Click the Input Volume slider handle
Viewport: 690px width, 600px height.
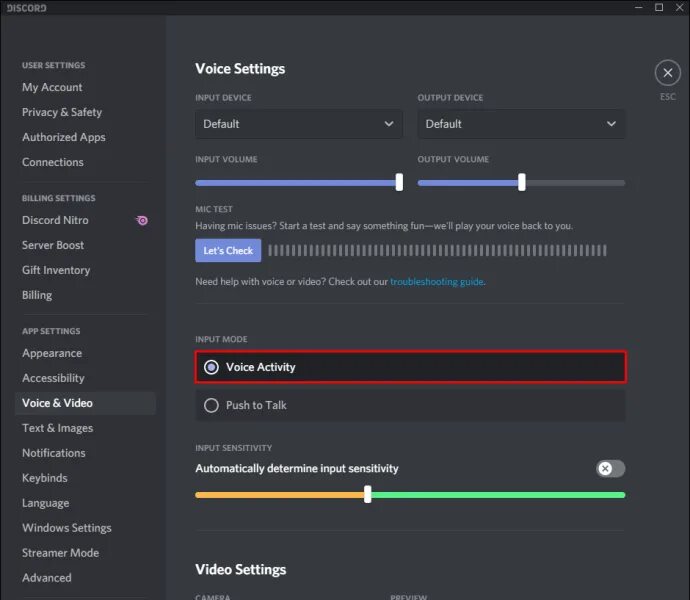(399, 182)
